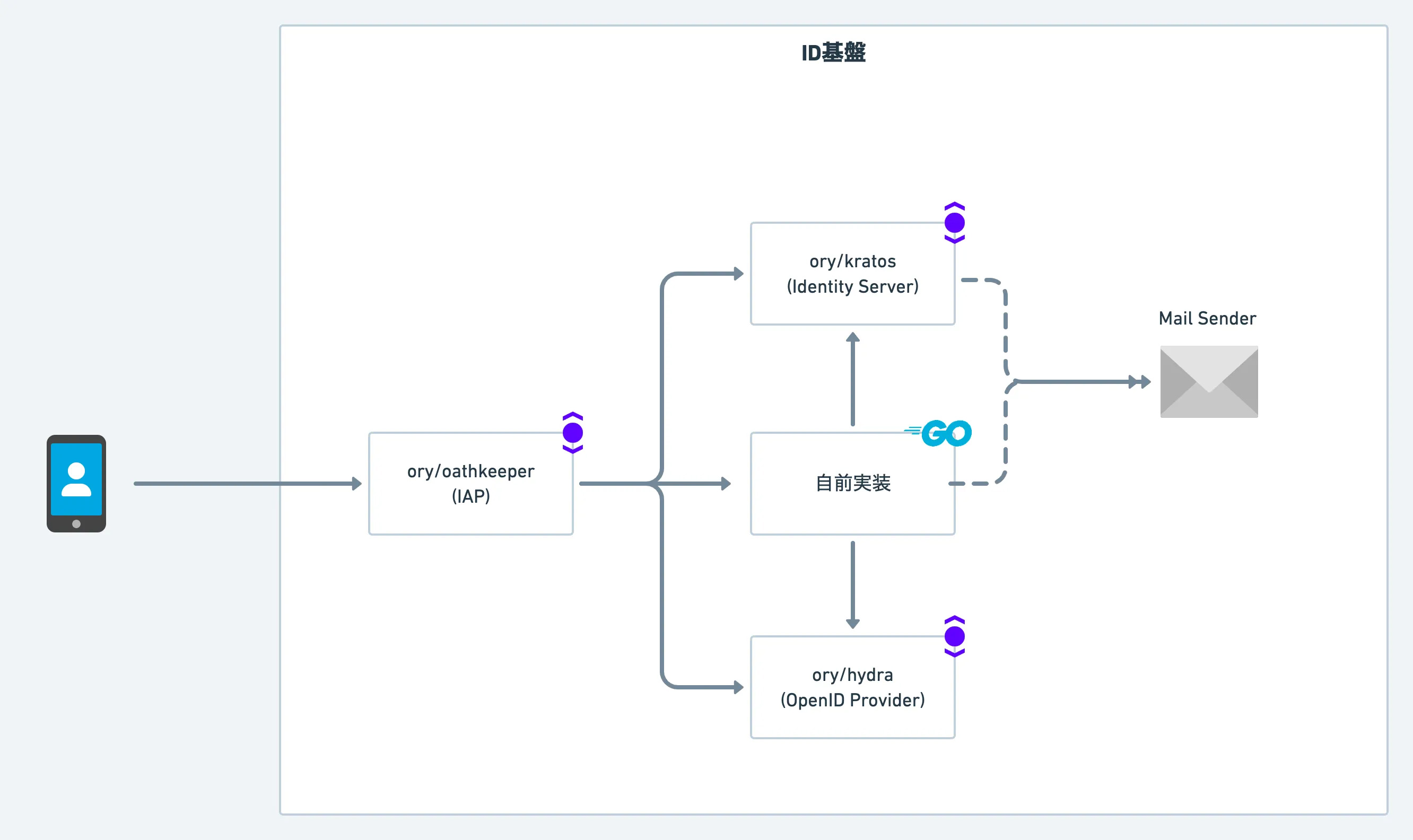Click the Go language logo
The image size is (1413, 840).
939,433
